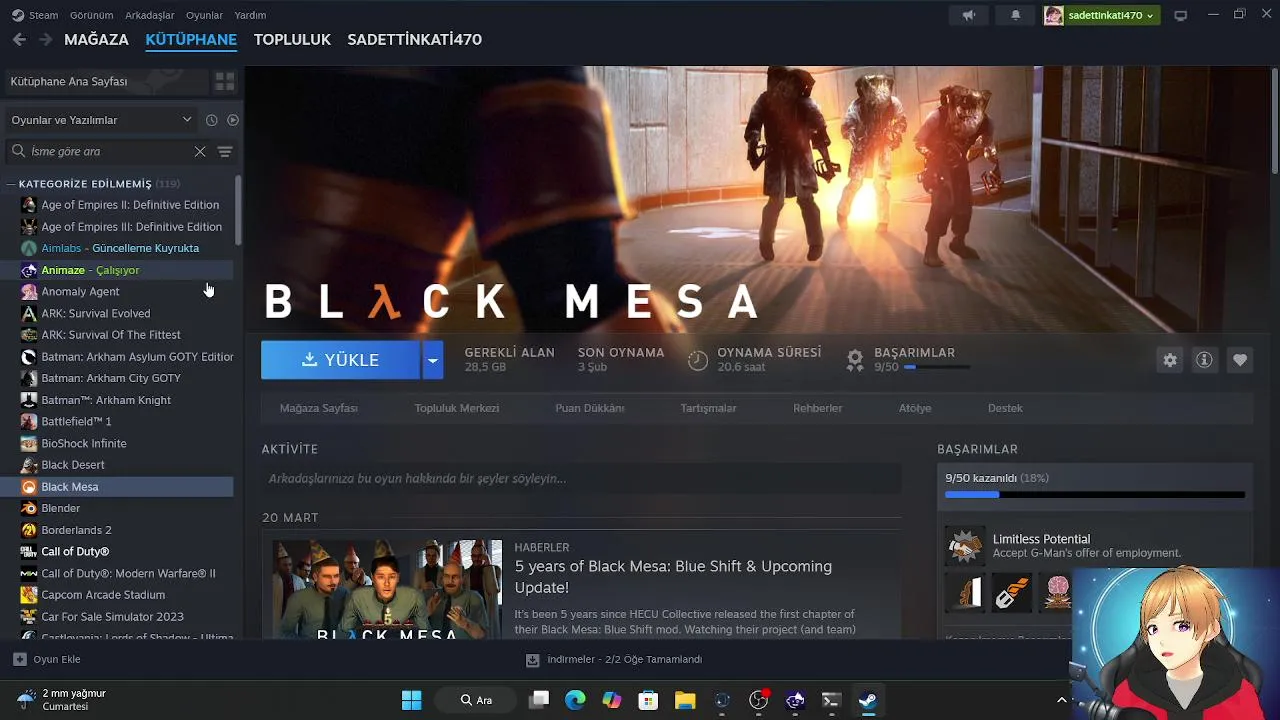
Task: Open Windows Start menu
Action: pos(411,700)
